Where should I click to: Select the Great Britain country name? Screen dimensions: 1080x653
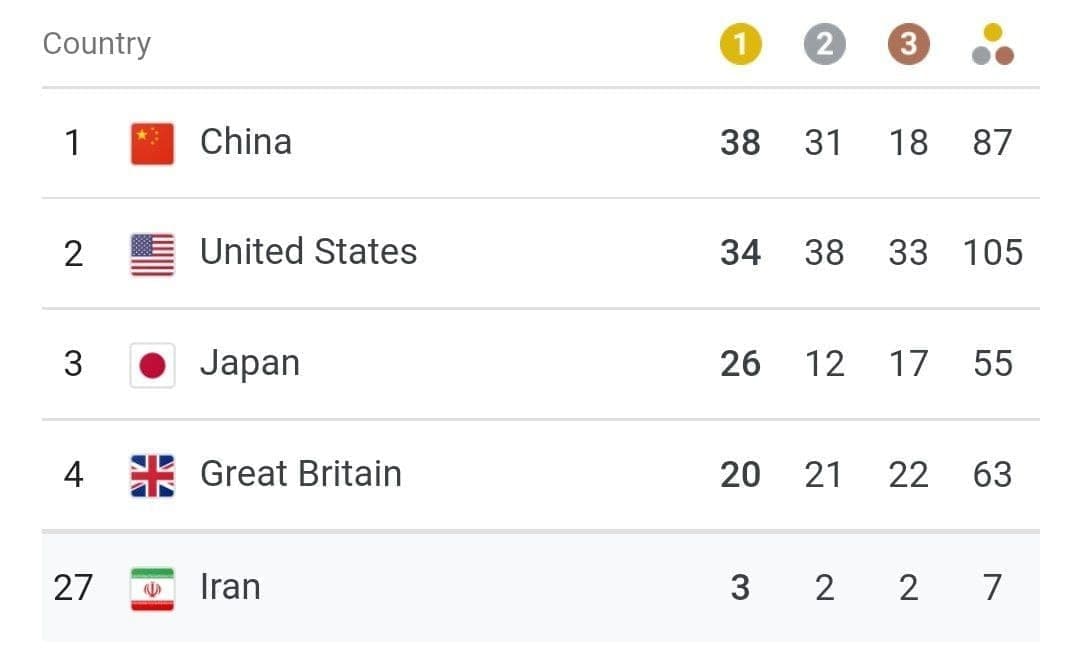point(301,474)
